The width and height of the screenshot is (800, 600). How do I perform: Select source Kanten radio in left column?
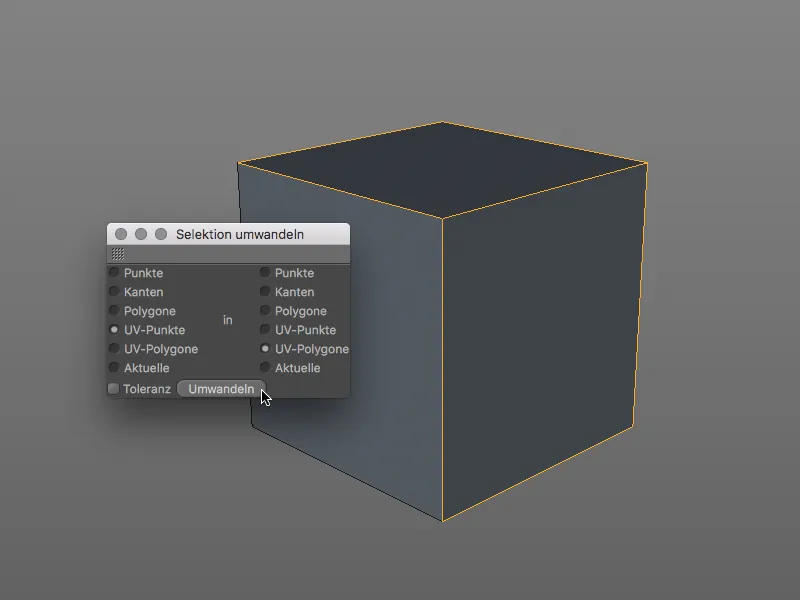[x=114, y=291]
